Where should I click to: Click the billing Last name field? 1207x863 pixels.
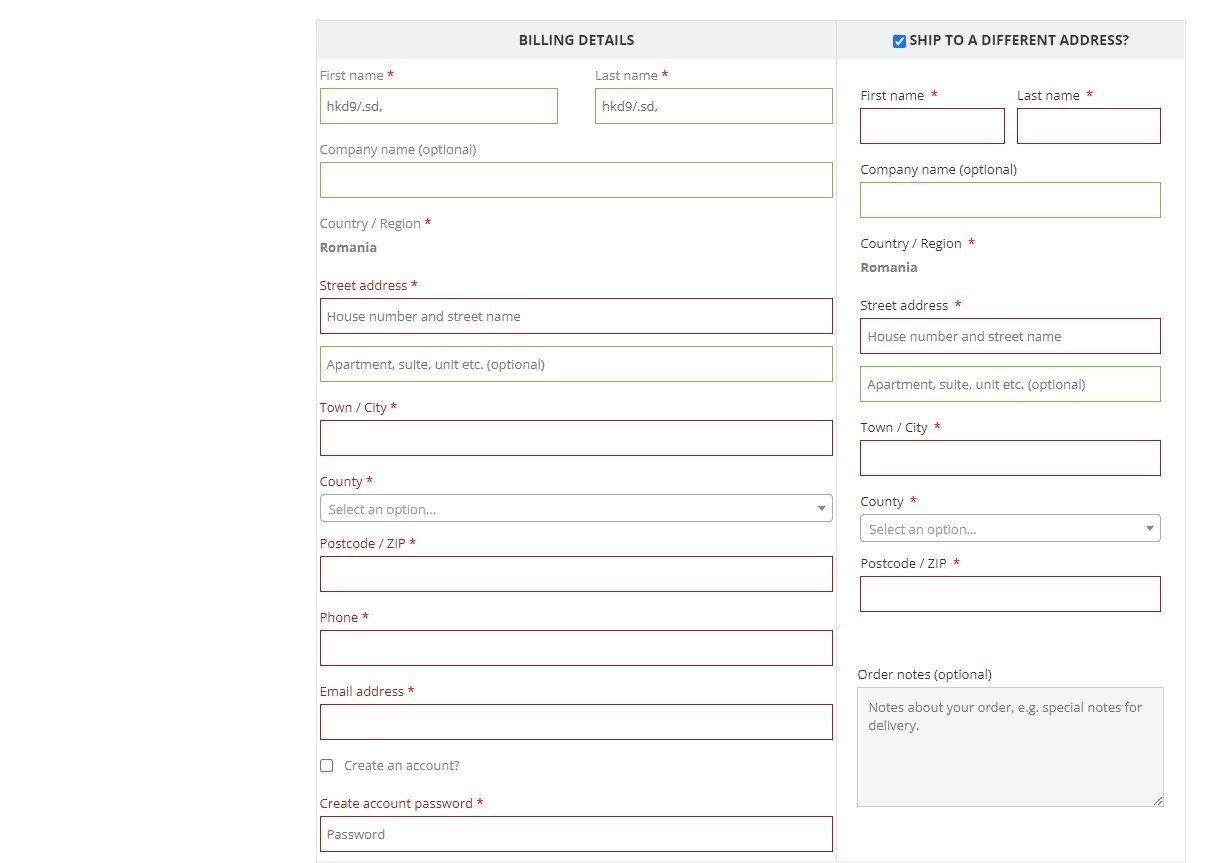tap(714, 106)
